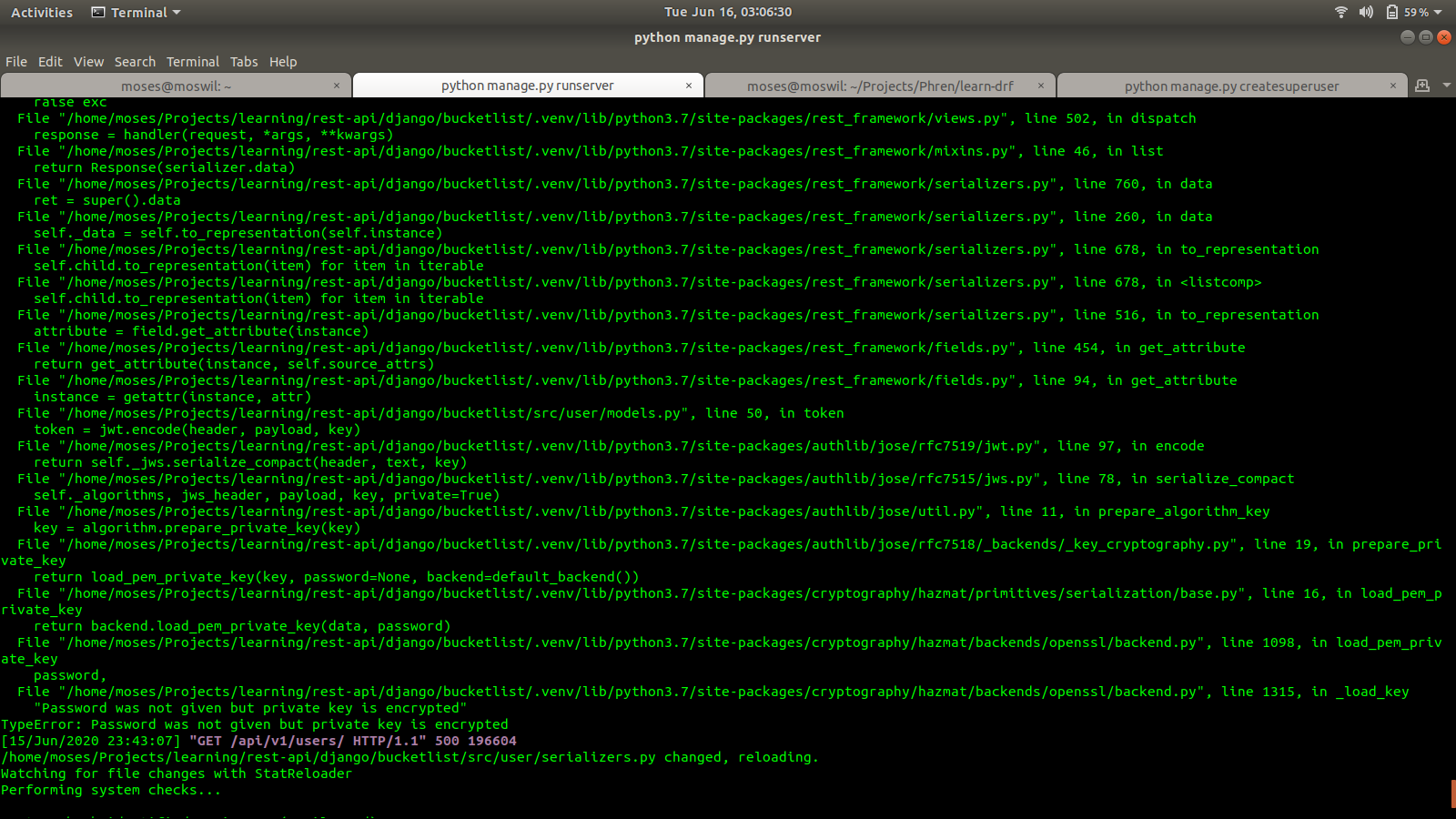Switch to the learn-drf project tab
Screen dimensions: 1456x819
881,85
